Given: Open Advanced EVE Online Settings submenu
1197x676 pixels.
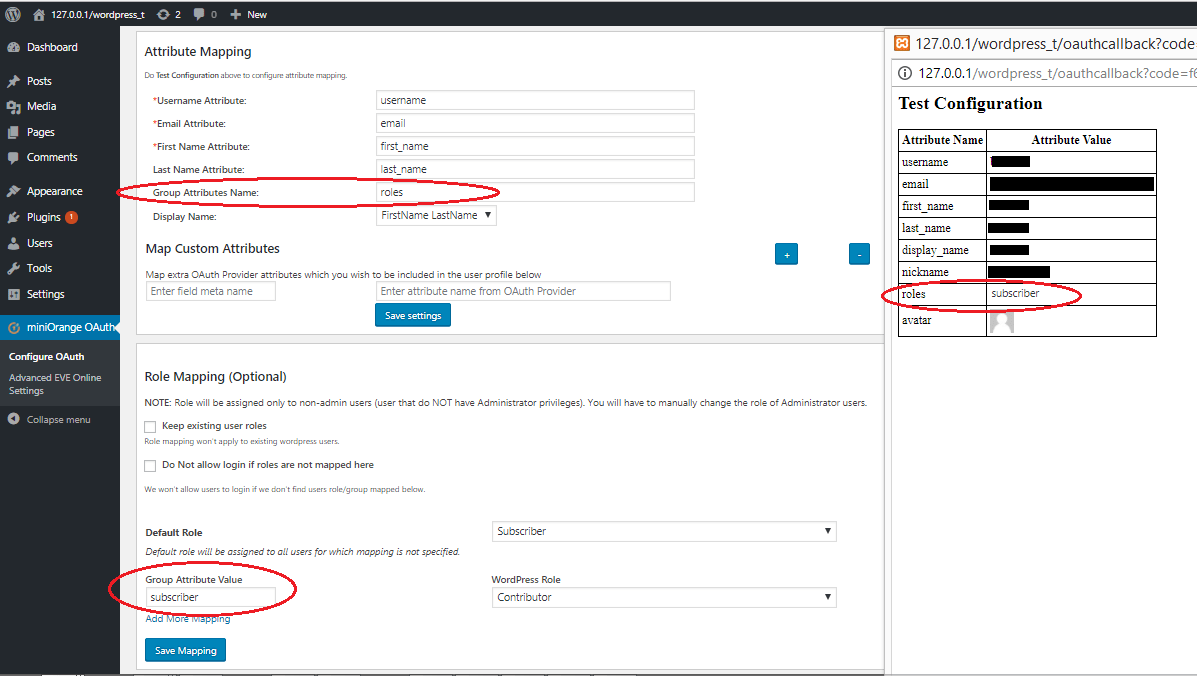Looking at the screenshot, I should coord(55,384).
